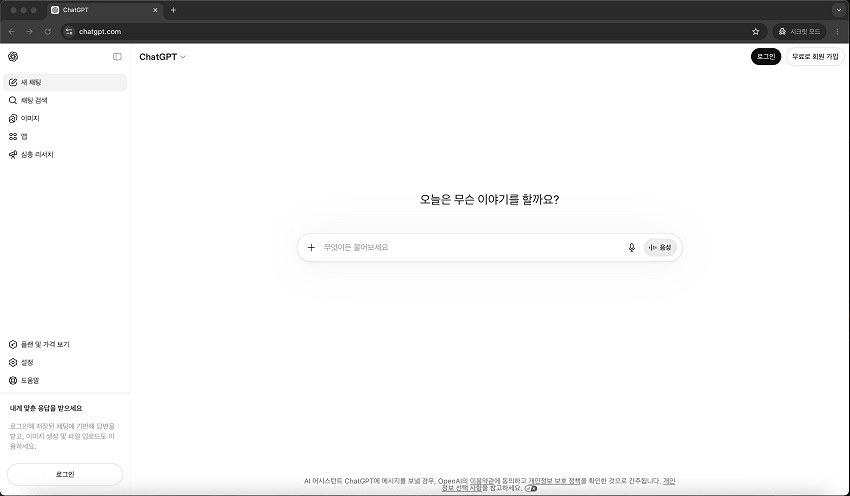Click 무료로 회원 가입 sign-up button
850x496 pixels.
coord(815,56)
